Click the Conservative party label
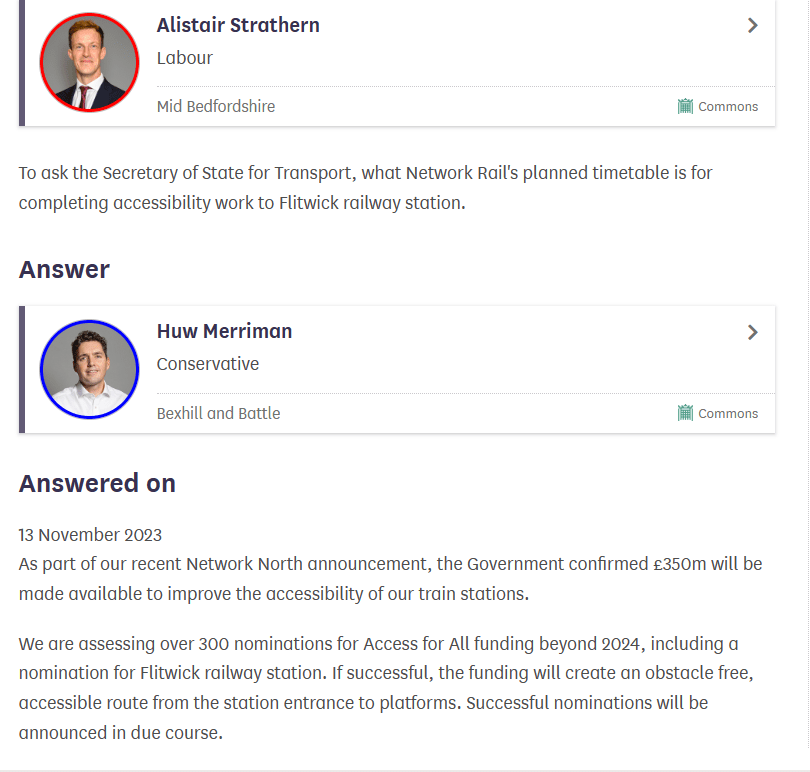Image resolution: width=810 pixels, height=772 pixels. [208, 364]
